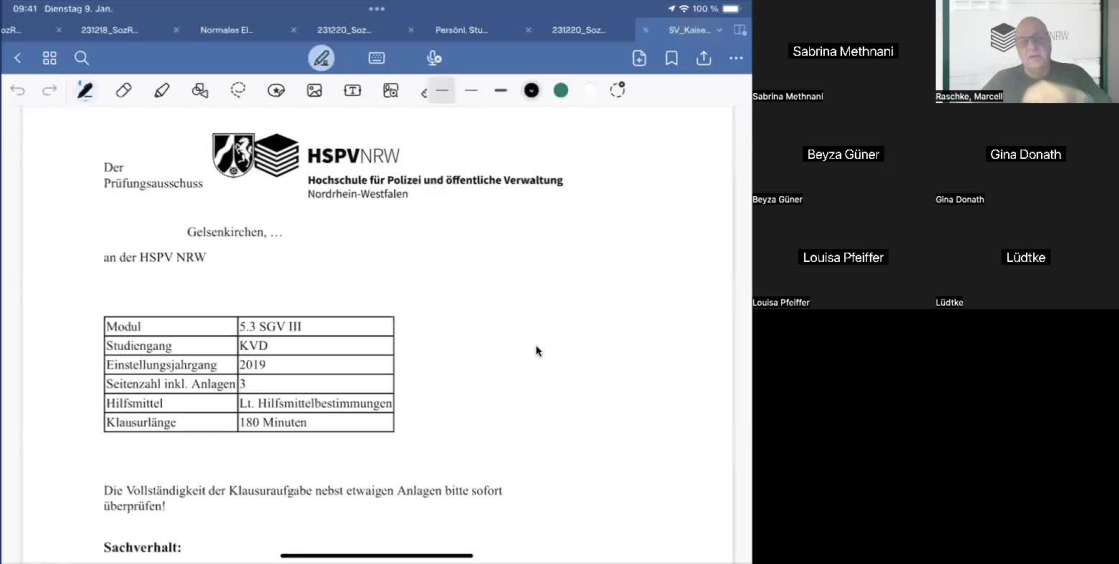Select Gina Donath participant tile
Image resolution: width=1119 pixels, height=564 pixels.
[1027, 154]
